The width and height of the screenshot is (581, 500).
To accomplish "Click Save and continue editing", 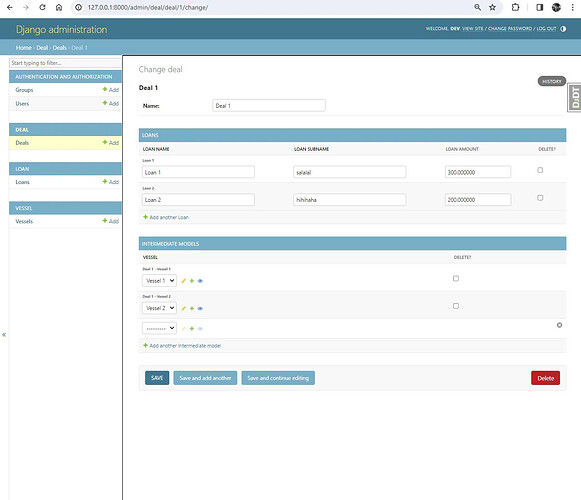I will [x=278, y=378].
